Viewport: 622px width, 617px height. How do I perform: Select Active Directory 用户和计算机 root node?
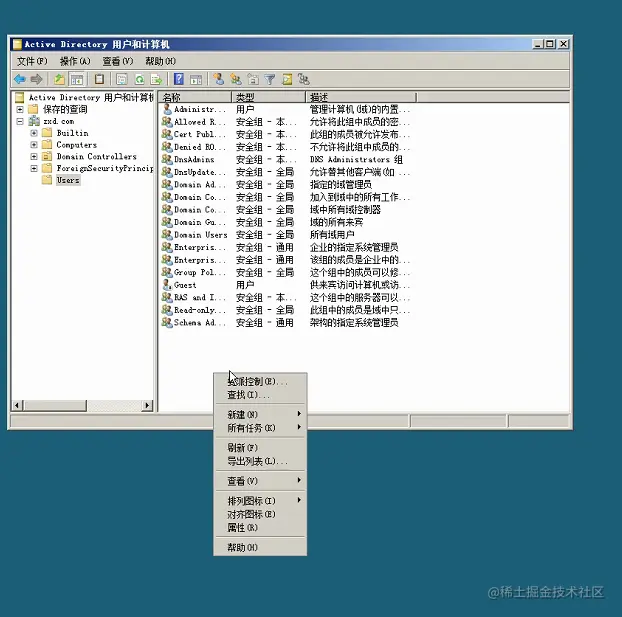click(91, 97)
